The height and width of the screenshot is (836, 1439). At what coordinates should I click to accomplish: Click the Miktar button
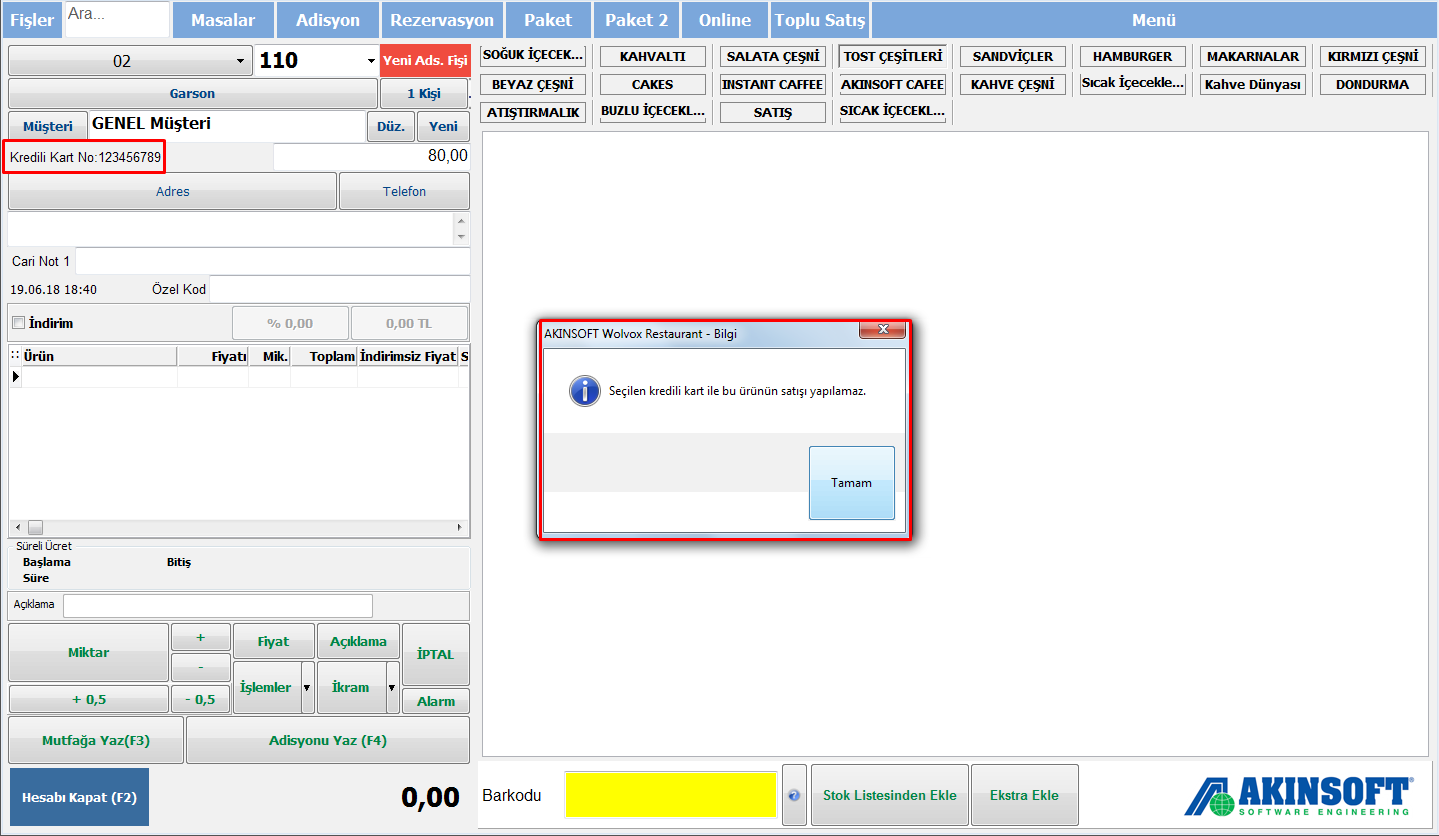click(88, 652)
